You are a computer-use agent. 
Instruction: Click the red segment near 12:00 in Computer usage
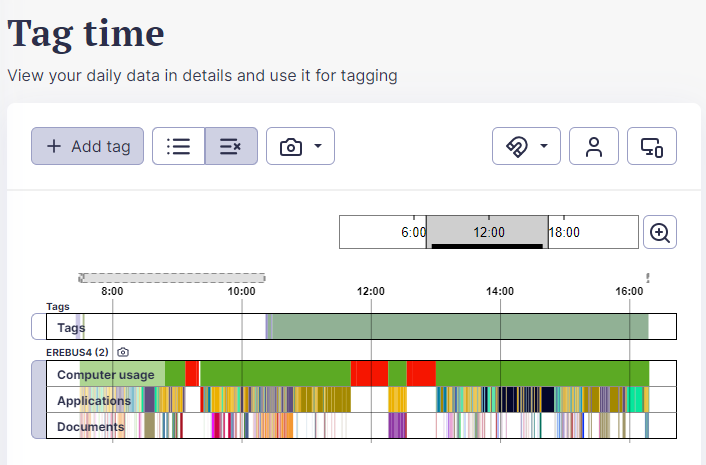tap(369, 374)
